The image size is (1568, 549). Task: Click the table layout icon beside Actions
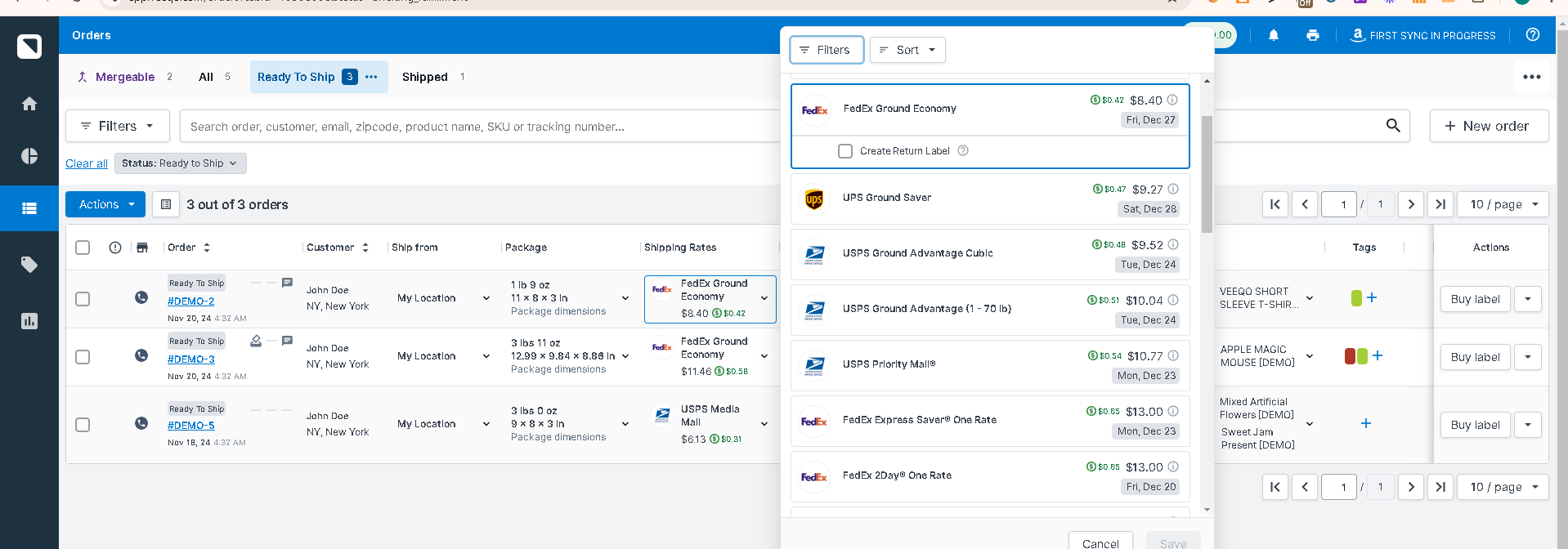pyautogui.click(x=166, y=204)
